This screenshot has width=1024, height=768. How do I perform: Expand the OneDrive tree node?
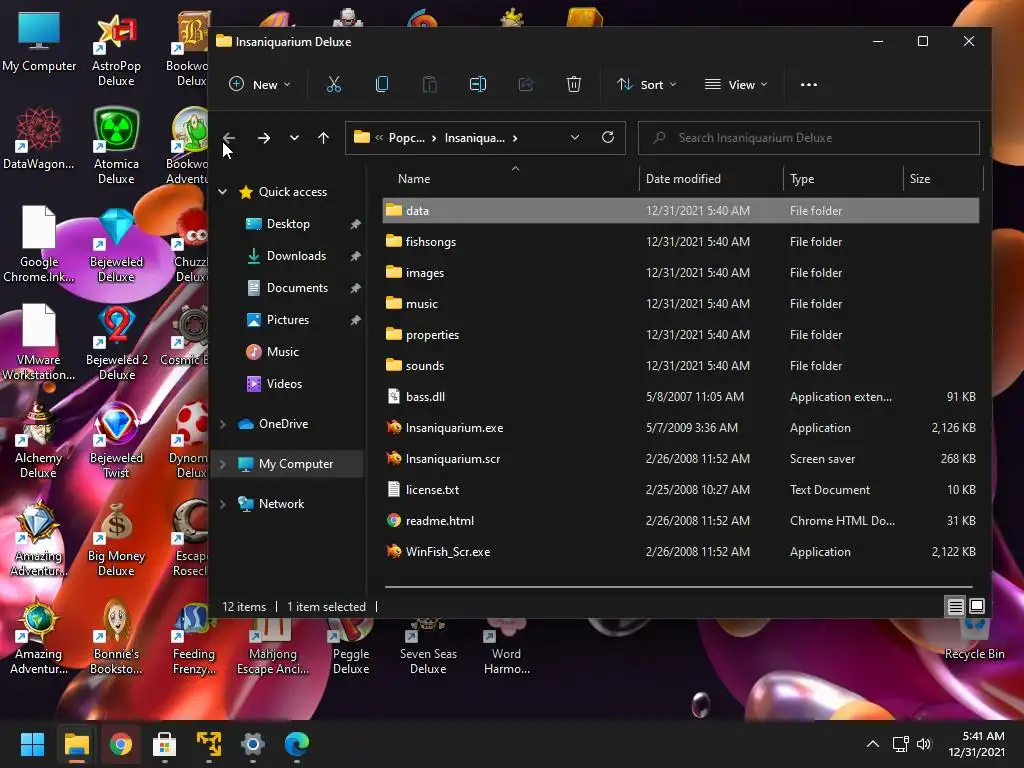tap(223, 424)
